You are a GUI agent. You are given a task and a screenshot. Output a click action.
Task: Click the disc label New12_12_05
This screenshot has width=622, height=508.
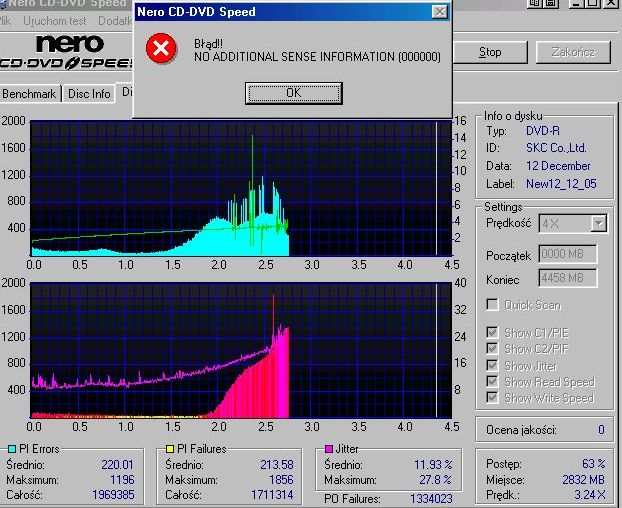(561, 184)
